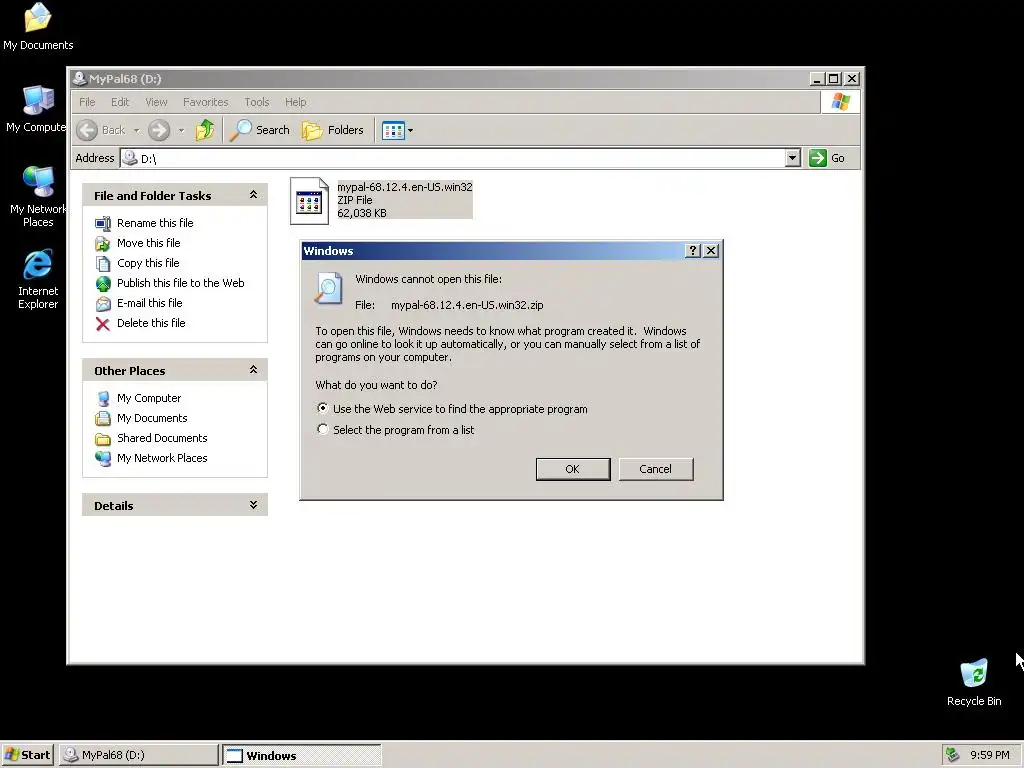Viewport: 1024px width, 768px height.
Task: Click the Windows flag logo in Explorer
Action: pyautogui.click(x=840, y=102)
